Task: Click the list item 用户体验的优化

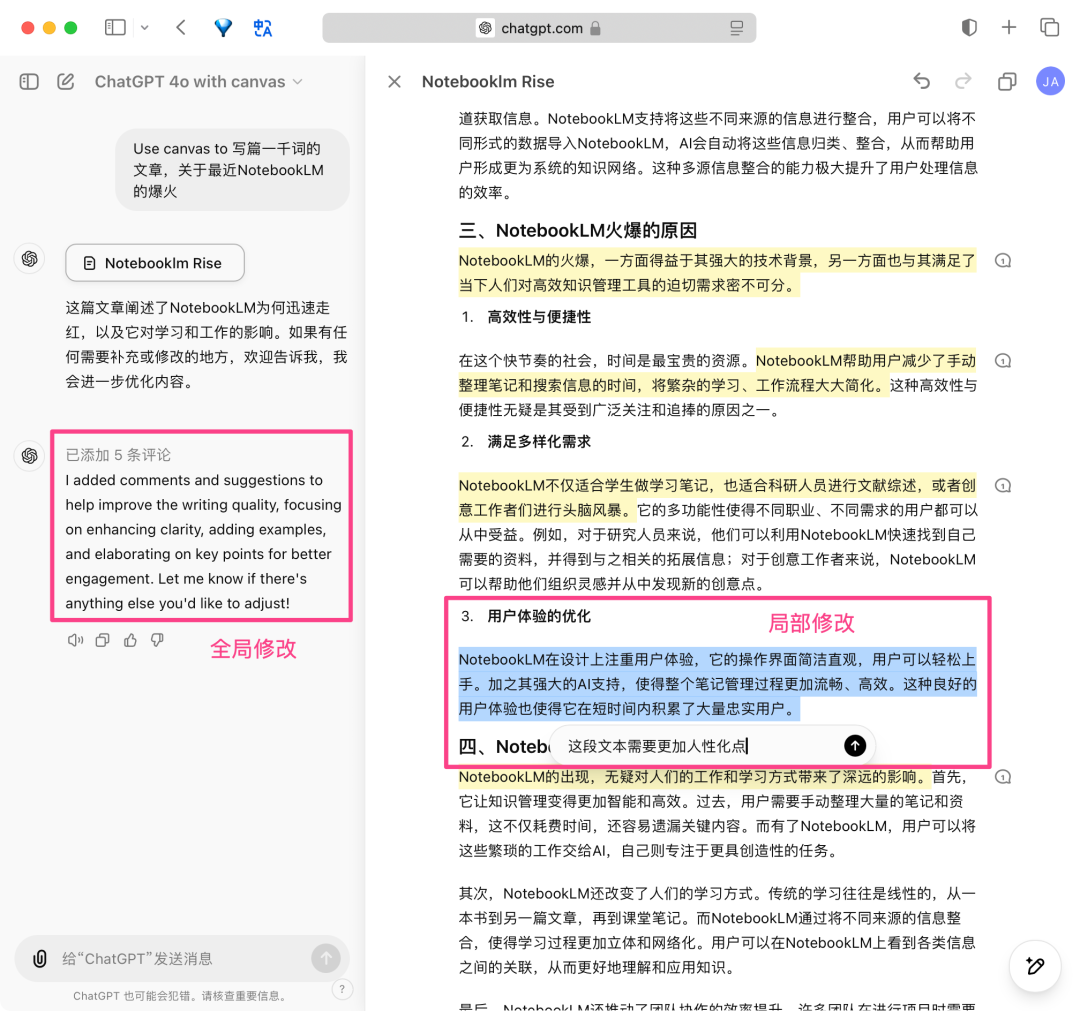Action: (x=539, y=616)
